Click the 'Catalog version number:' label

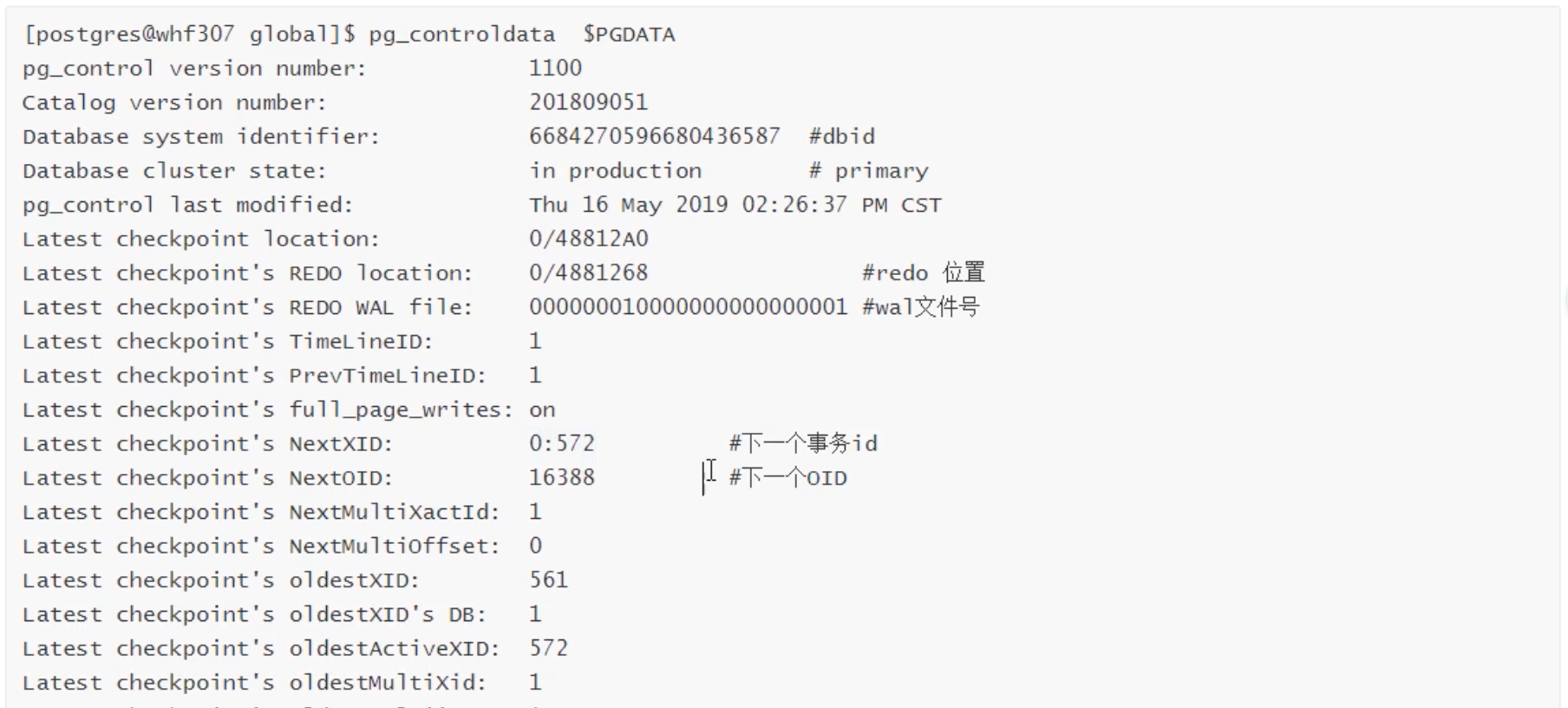click(174, 102)
